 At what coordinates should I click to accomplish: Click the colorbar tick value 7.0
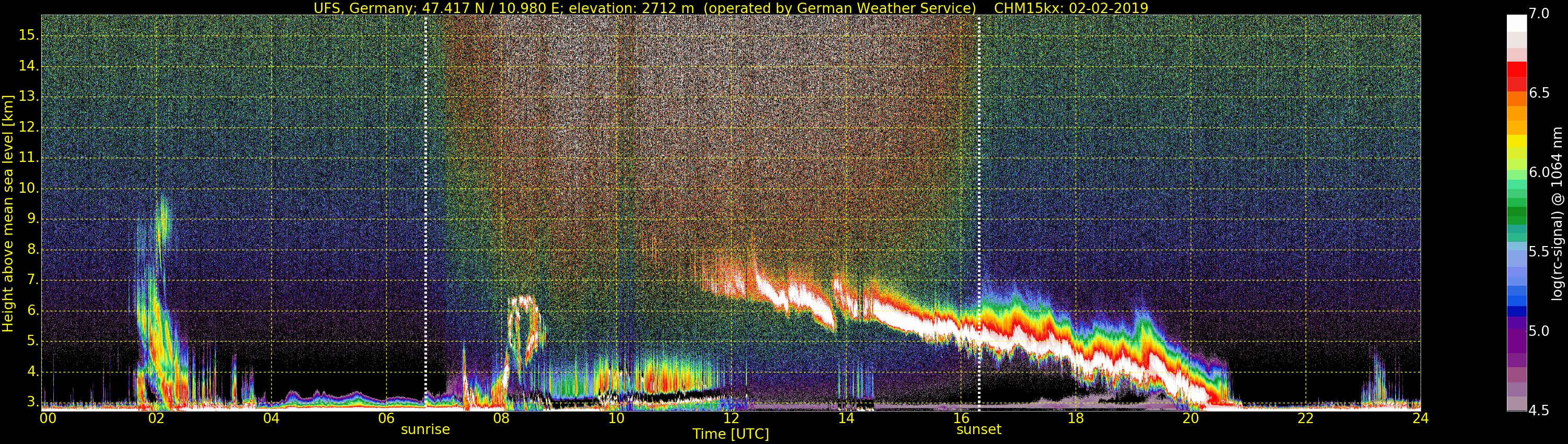(1539, 14)
